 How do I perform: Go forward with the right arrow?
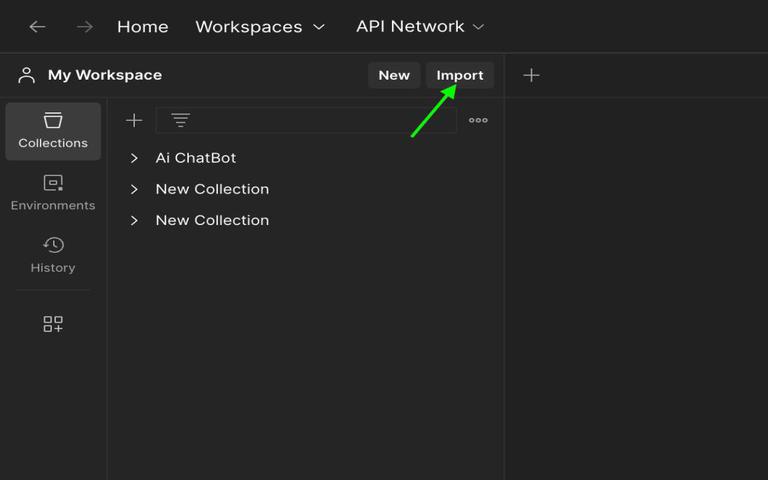[84, 26]
